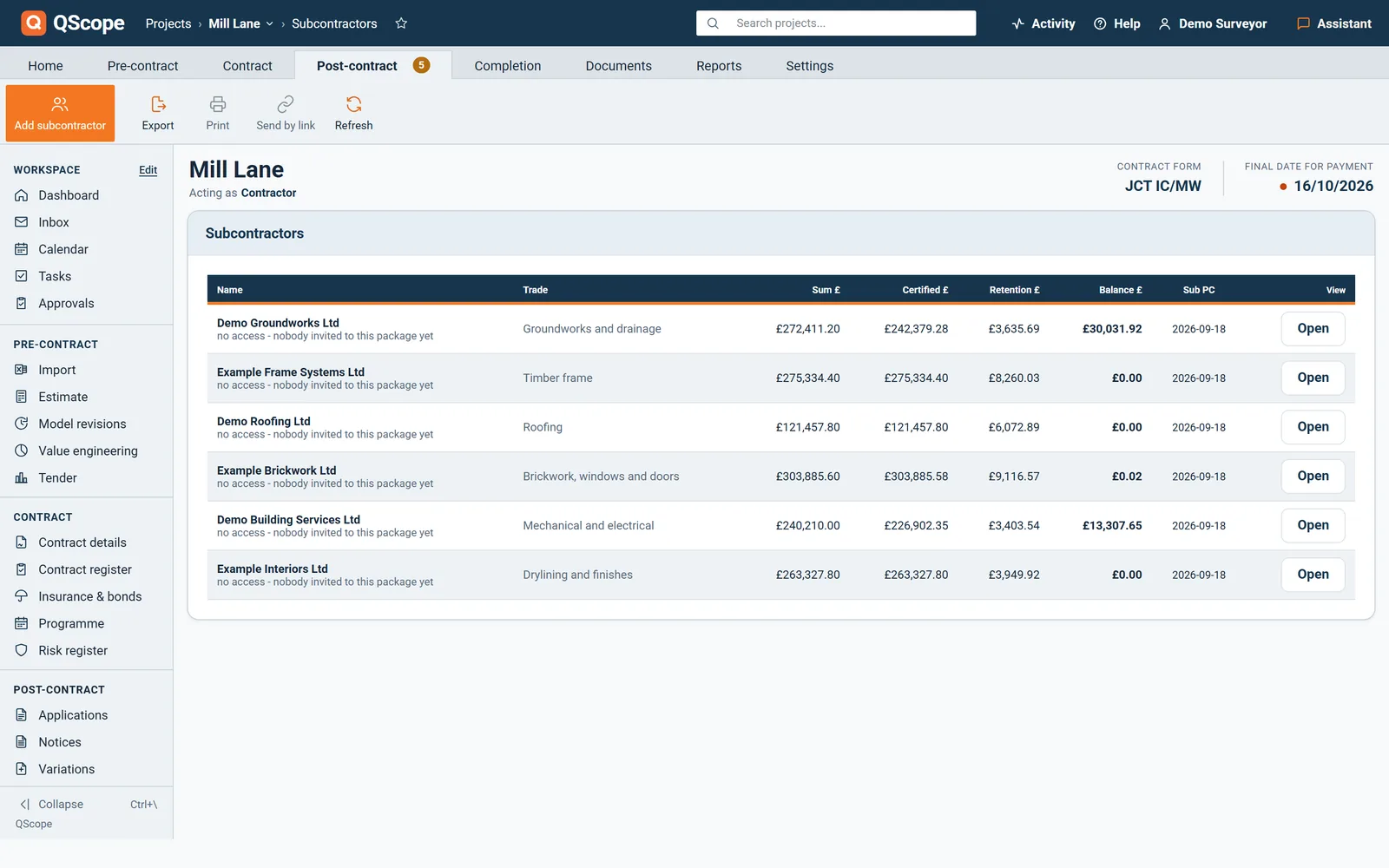
Task: Switch to the Pre-contract tab
Action: [142, 66]
